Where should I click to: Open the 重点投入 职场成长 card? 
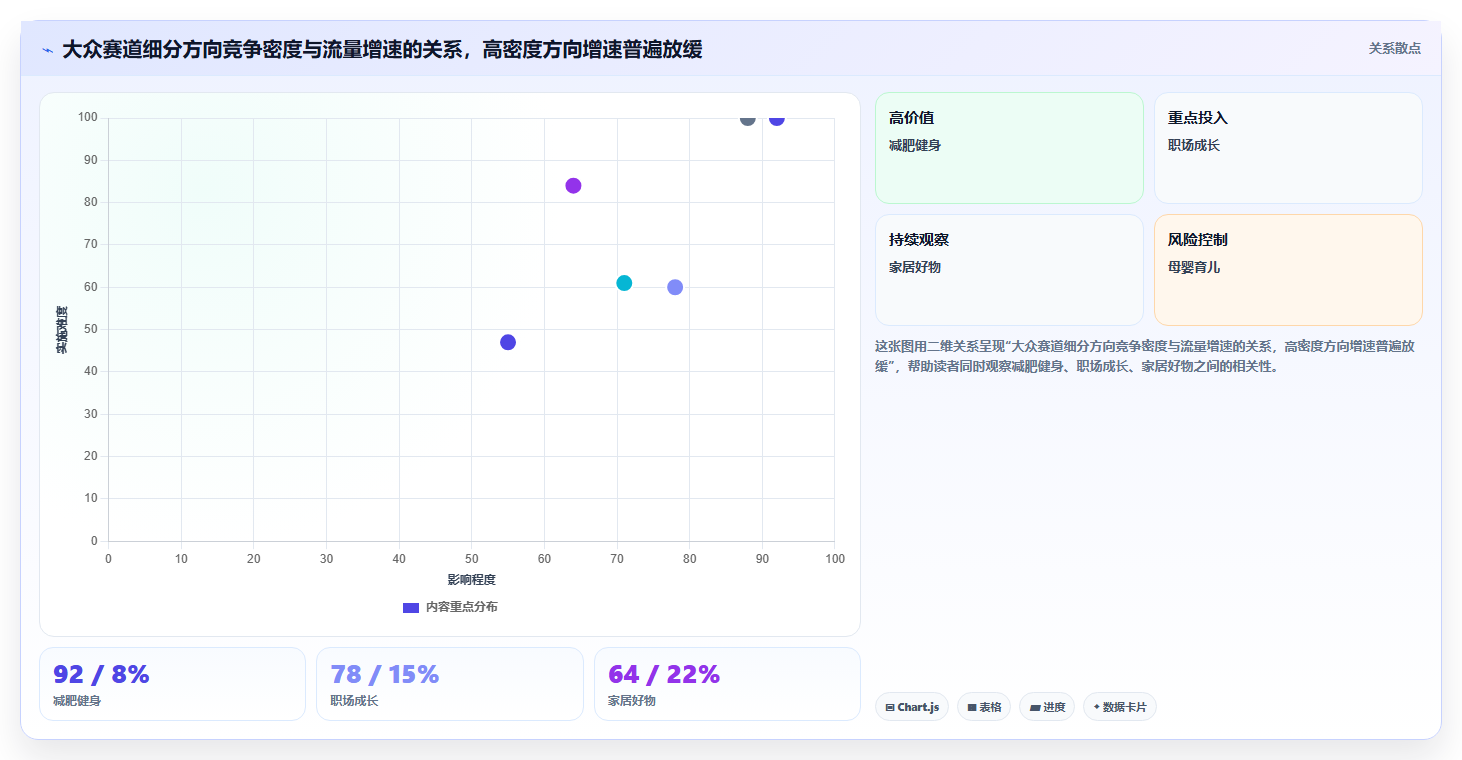pos(1288,148)
